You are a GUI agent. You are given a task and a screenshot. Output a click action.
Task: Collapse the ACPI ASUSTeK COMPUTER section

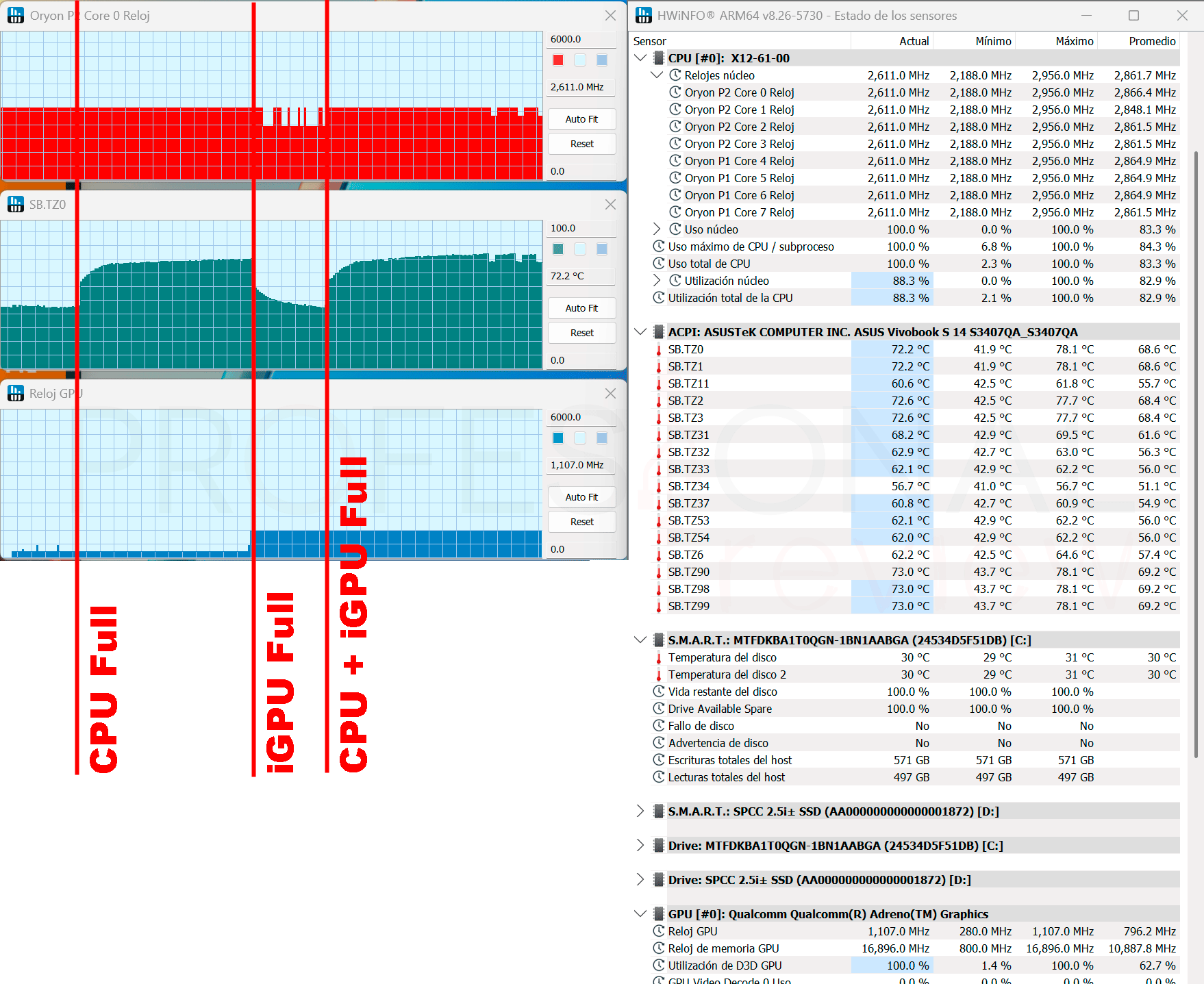point(640,332)
